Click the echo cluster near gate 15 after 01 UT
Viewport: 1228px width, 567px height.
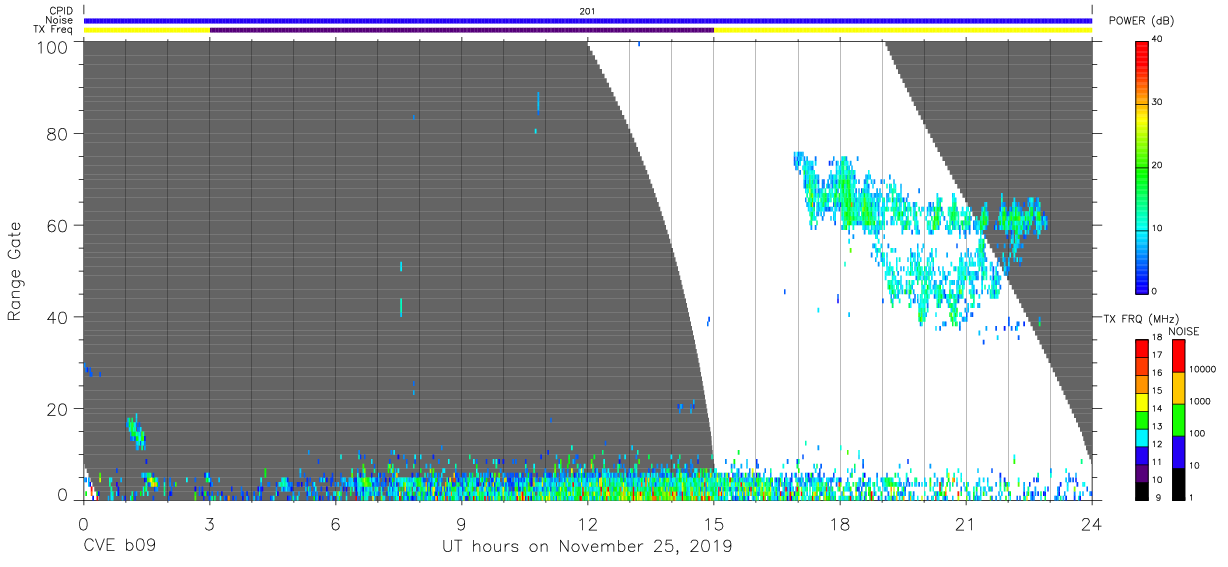[x=136, y=432]
